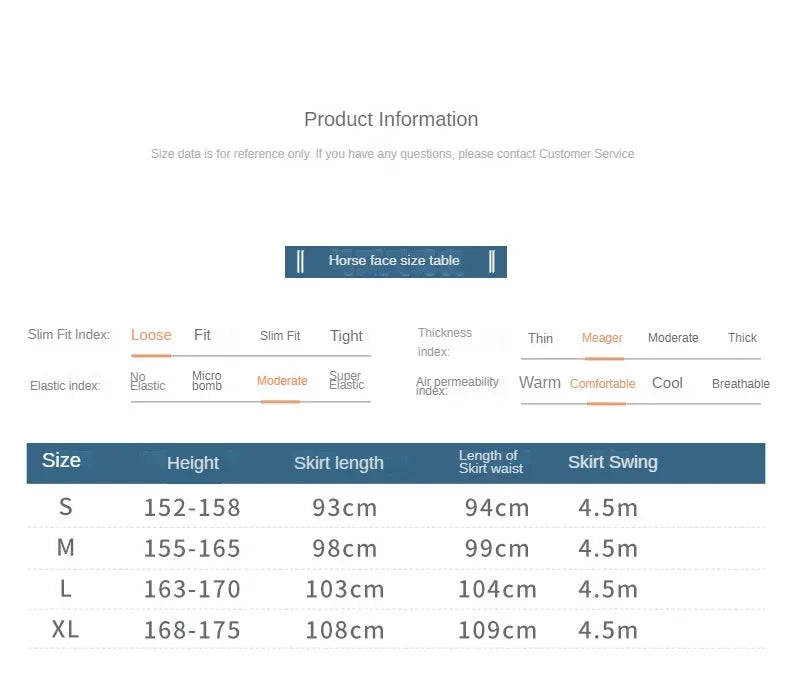This screenshot has height=691, width=790.
Task: Click the 155-165 height cell
Action: click(192, 549)
